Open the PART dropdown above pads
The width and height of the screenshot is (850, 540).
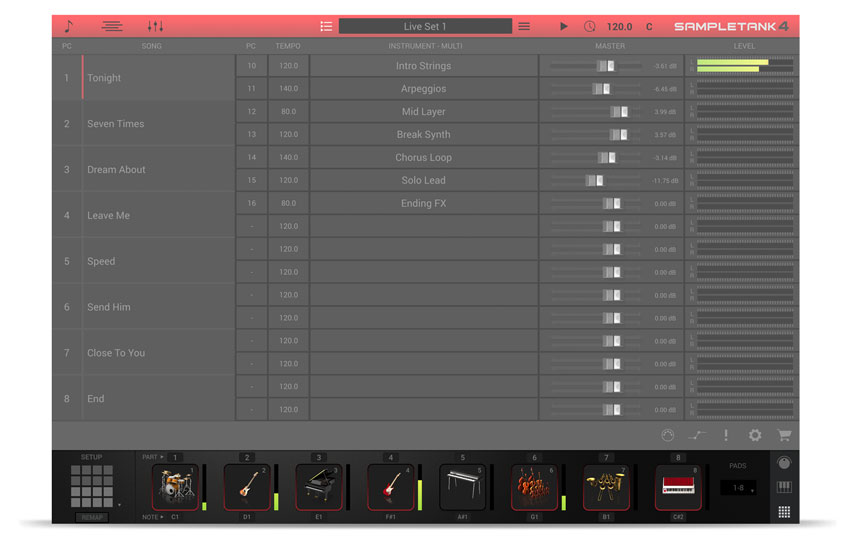152,457
